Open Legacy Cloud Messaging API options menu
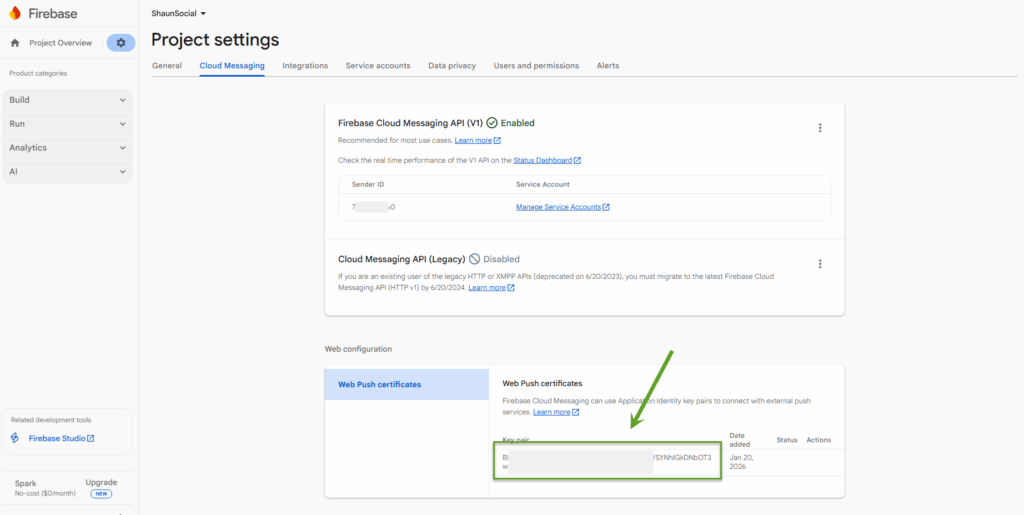The image size is (1024, 515). tap(820, 264)
